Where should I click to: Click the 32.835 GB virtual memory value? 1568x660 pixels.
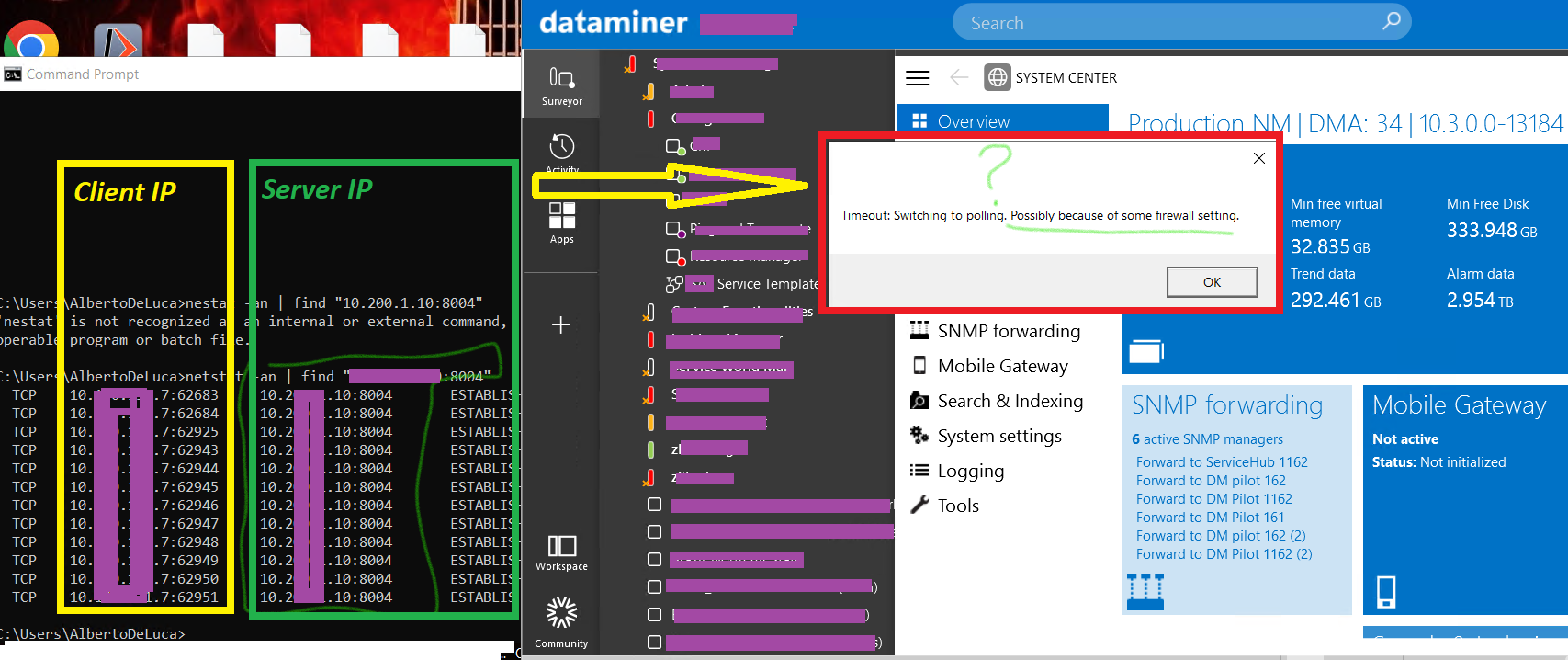point(1330,246)
